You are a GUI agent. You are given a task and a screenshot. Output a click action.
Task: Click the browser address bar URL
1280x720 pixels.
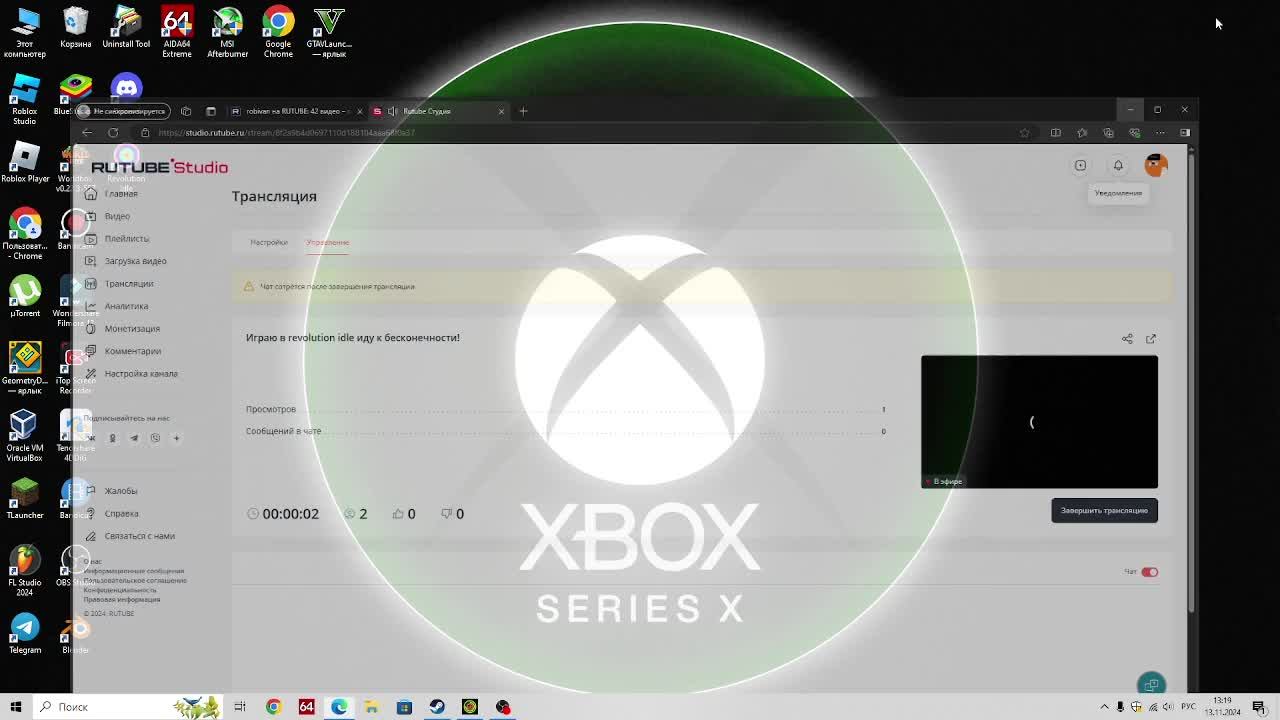(x=286, y=133)
